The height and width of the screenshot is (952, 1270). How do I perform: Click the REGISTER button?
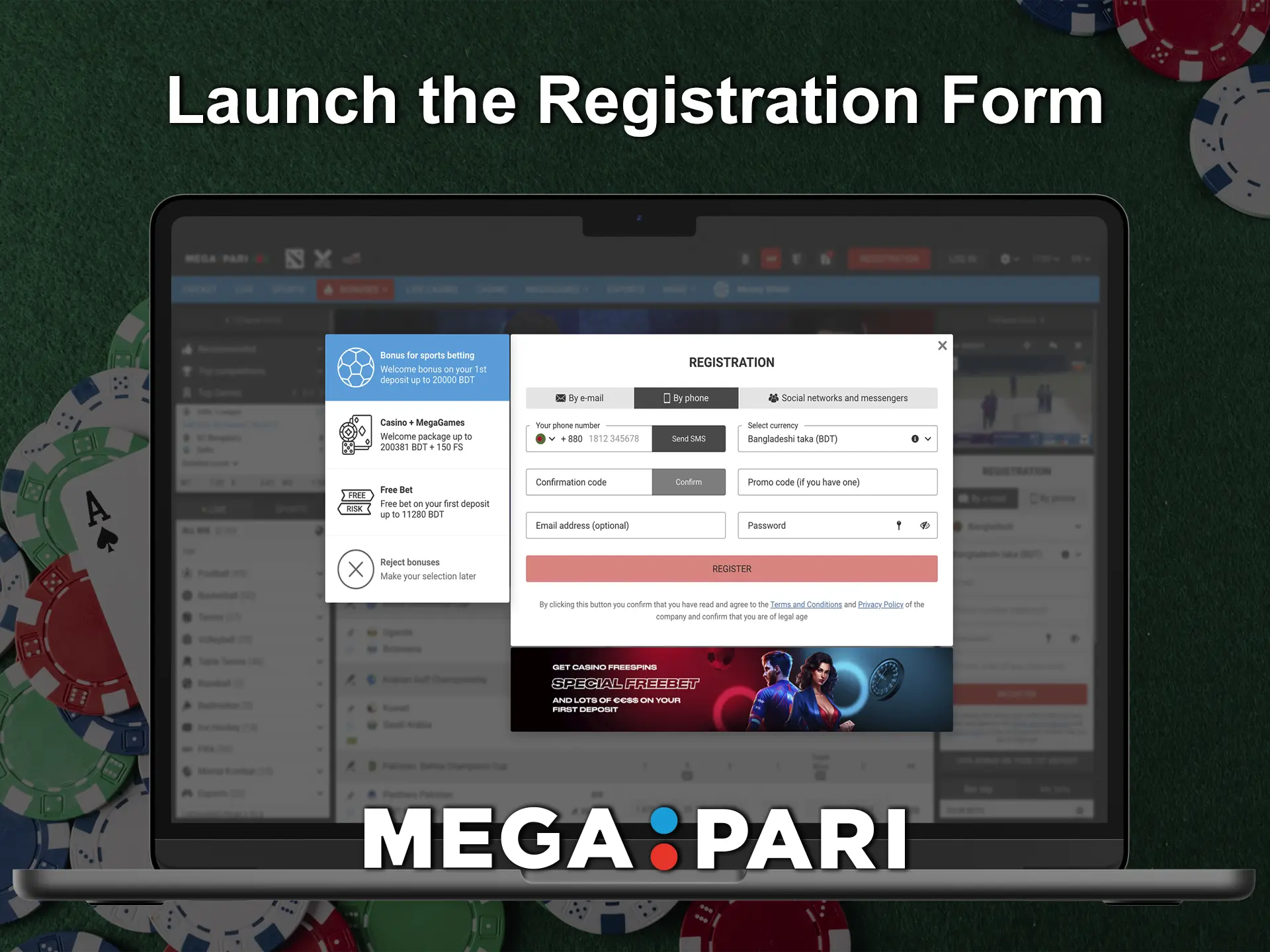click(x=731, y=568)
